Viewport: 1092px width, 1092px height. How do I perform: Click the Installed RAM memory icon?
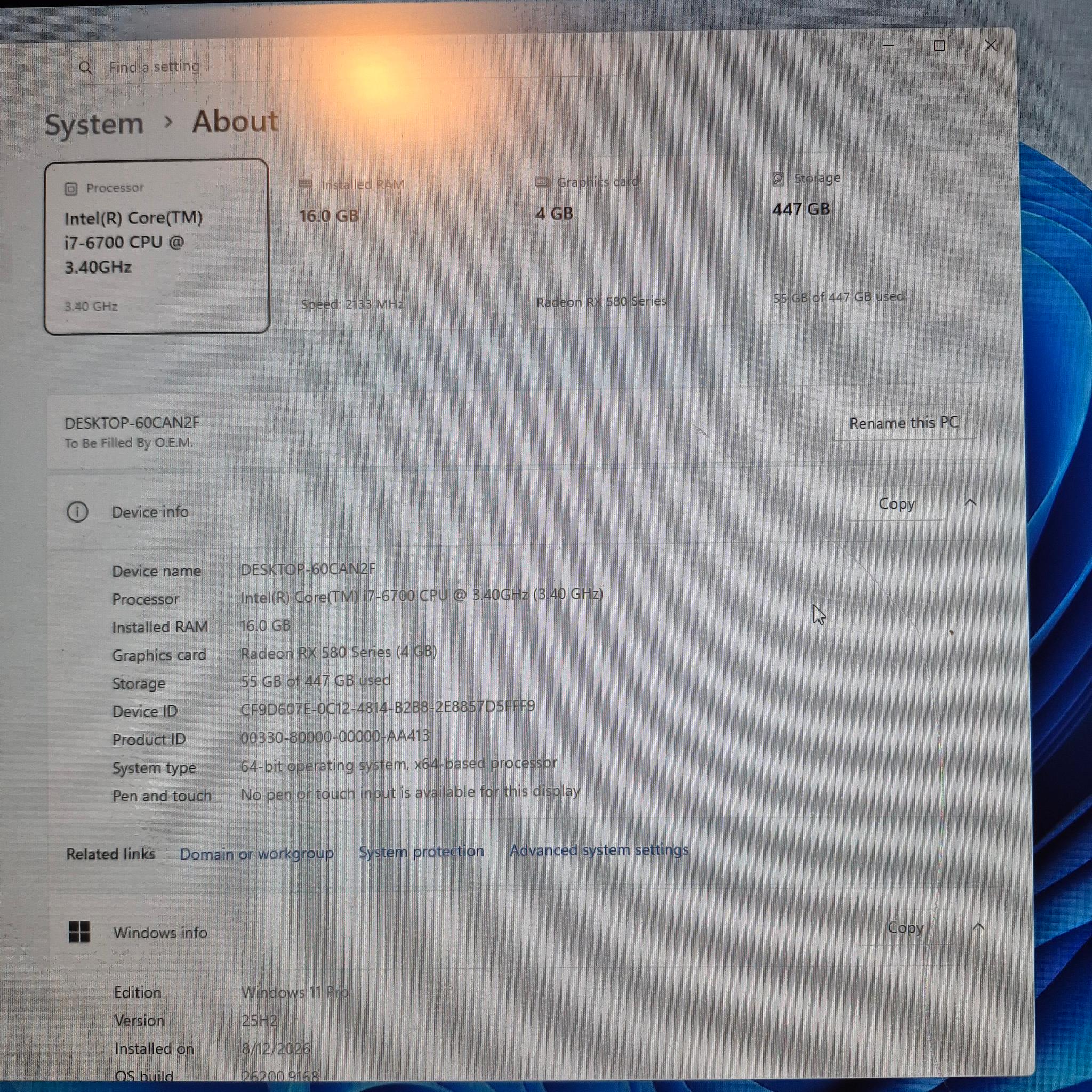[306, 184]
